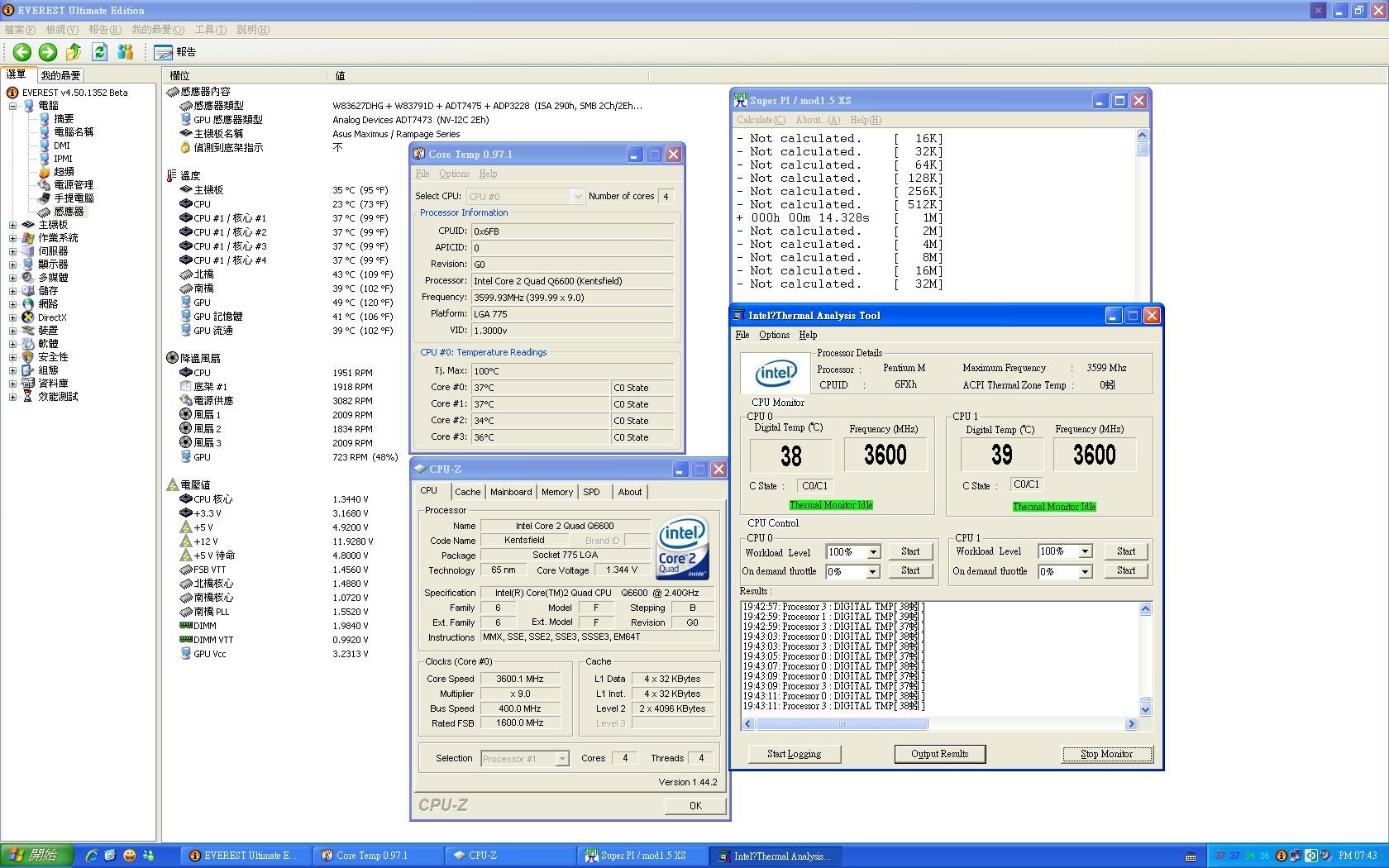Click the EVEREST tray icon in system tray
The width and height of the screenshot is (1389, 868).
pyautogui.click(x=1282, y=856)
